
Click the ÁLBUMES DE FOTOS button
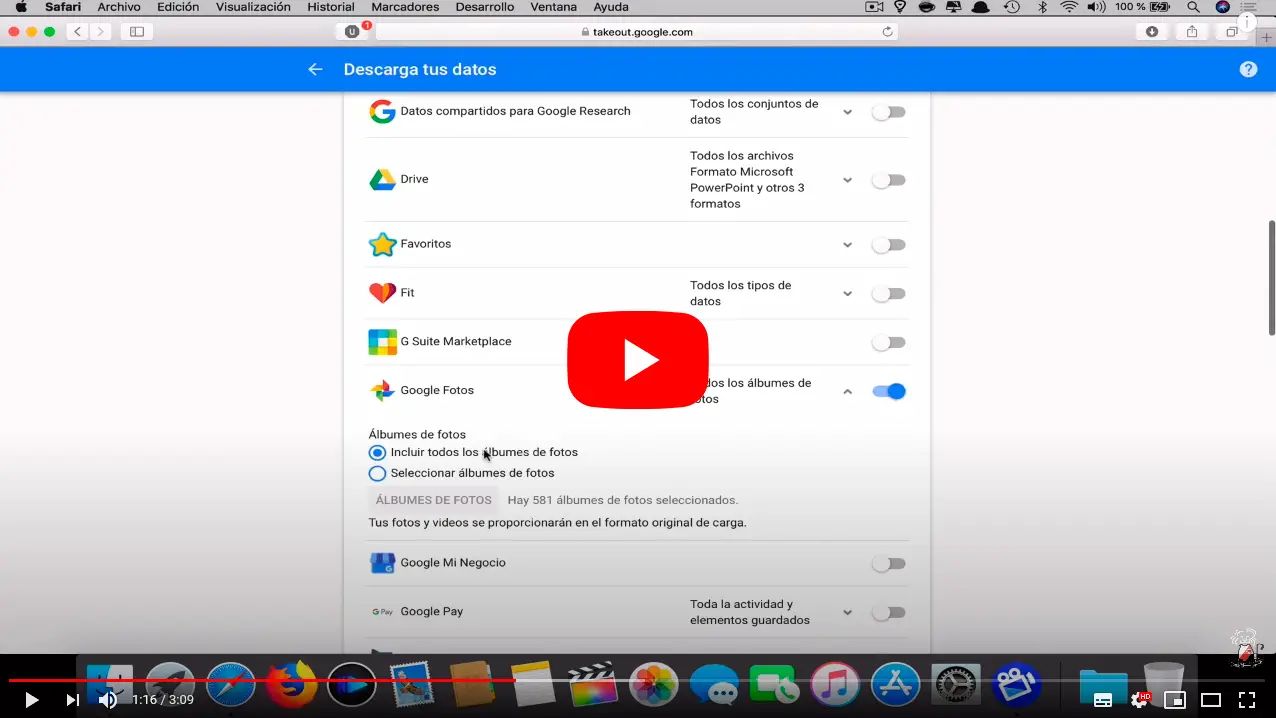click(433, 500)
